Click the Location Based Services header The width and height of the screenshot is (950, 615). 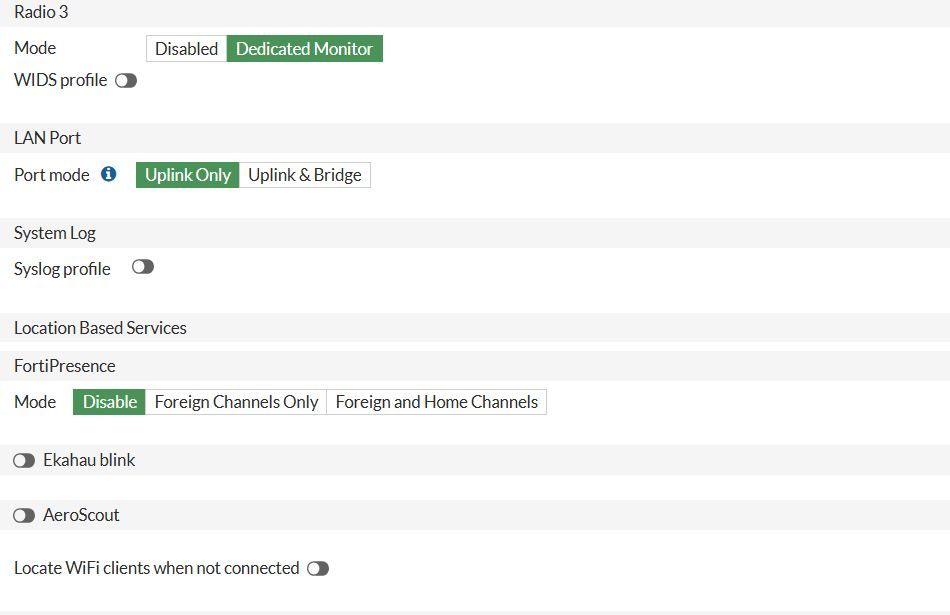click(x=100, y=328)
